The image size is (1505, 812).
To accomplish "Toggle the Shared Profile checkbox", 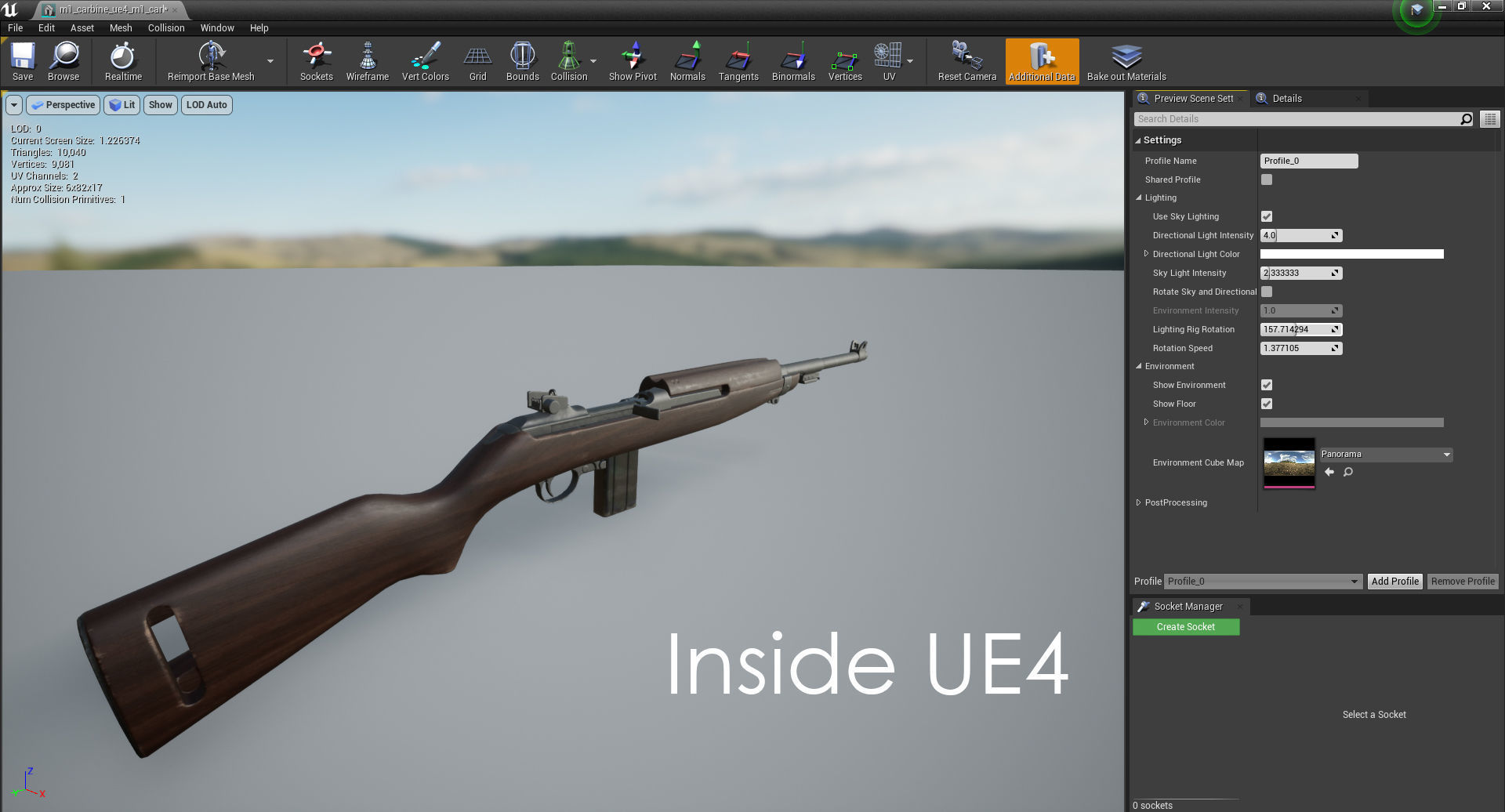I will click(1267, 179).
